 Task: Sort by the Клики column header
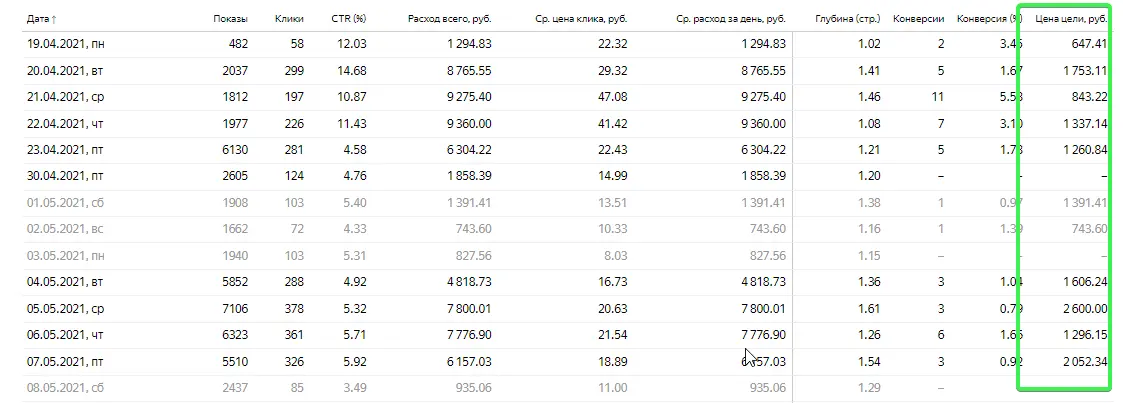point(289,19)
